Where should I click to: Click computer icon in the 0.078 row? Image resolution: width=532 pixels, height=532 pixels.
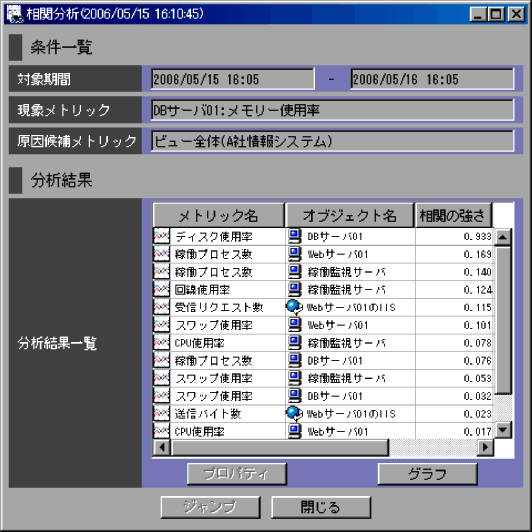click(x=294, y=343)
